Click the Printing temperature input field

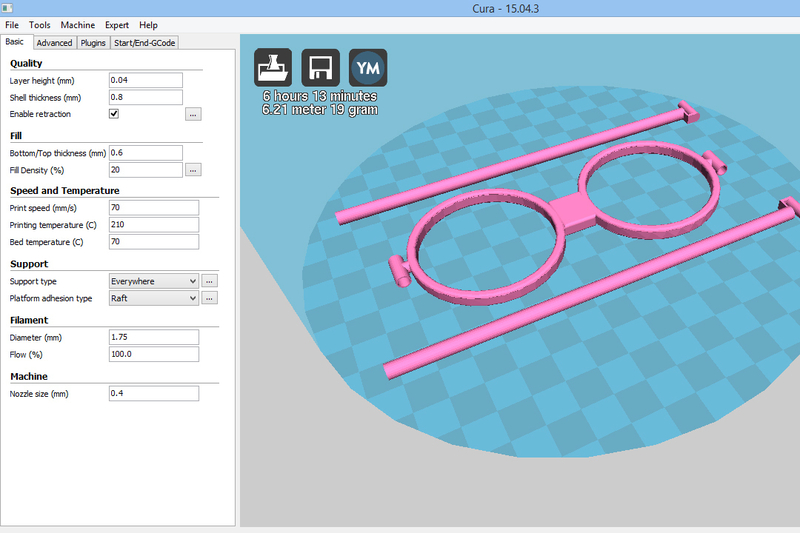[154, 224]
